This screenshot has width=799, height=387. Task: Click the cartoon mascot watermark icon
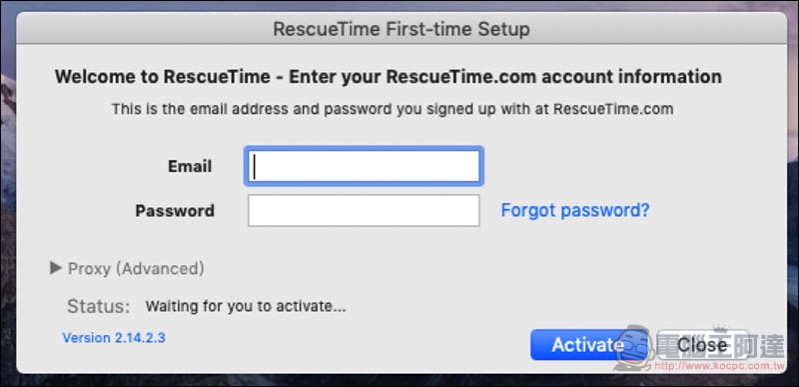pyautogui.click(x=633, y=348)
